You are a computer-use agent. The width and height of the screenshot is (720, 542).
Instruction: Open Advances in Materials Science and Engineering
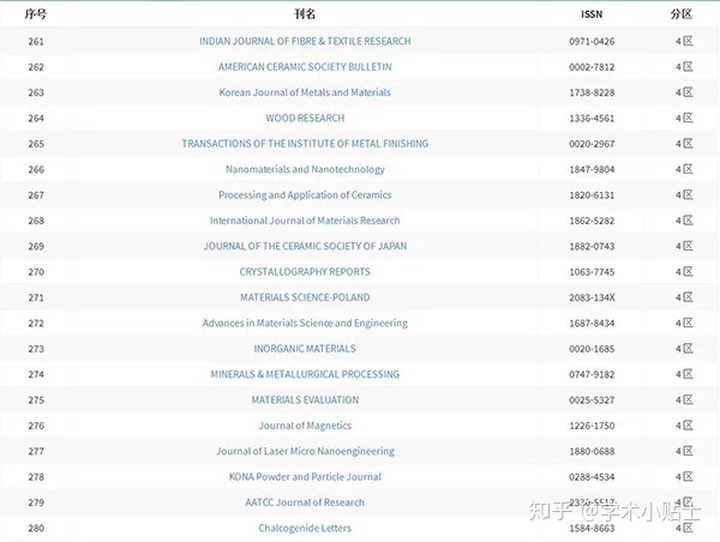tap(305, 323)
